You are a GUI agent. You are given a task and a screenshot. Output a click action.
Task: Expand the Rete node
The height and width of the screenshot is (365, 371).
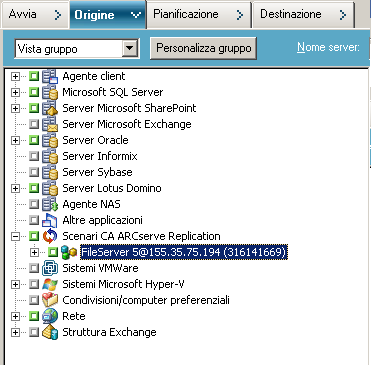[15, 316]
